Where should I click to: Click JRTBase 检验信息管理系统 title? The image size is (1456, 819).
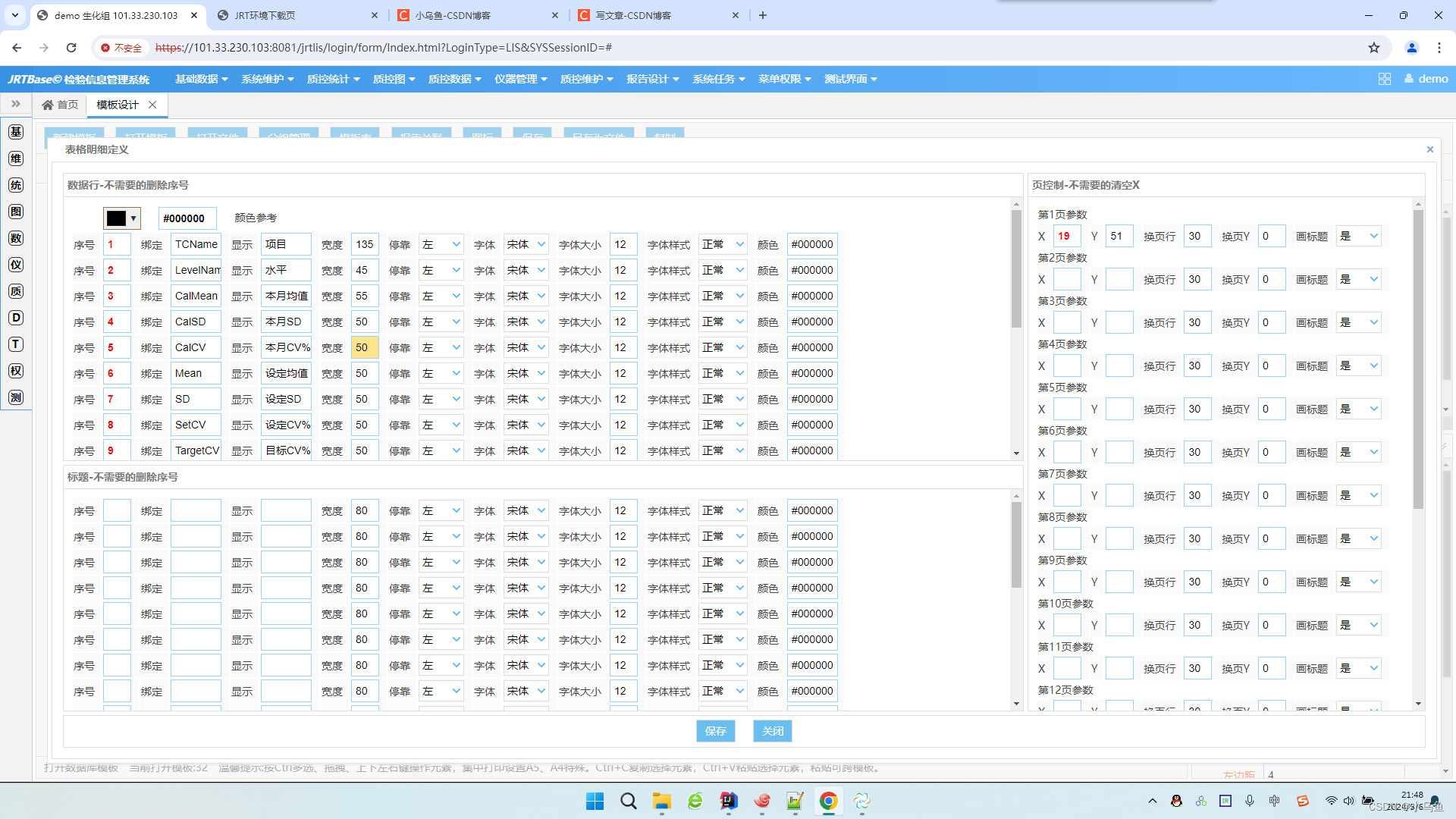click(x=78, y=79)
